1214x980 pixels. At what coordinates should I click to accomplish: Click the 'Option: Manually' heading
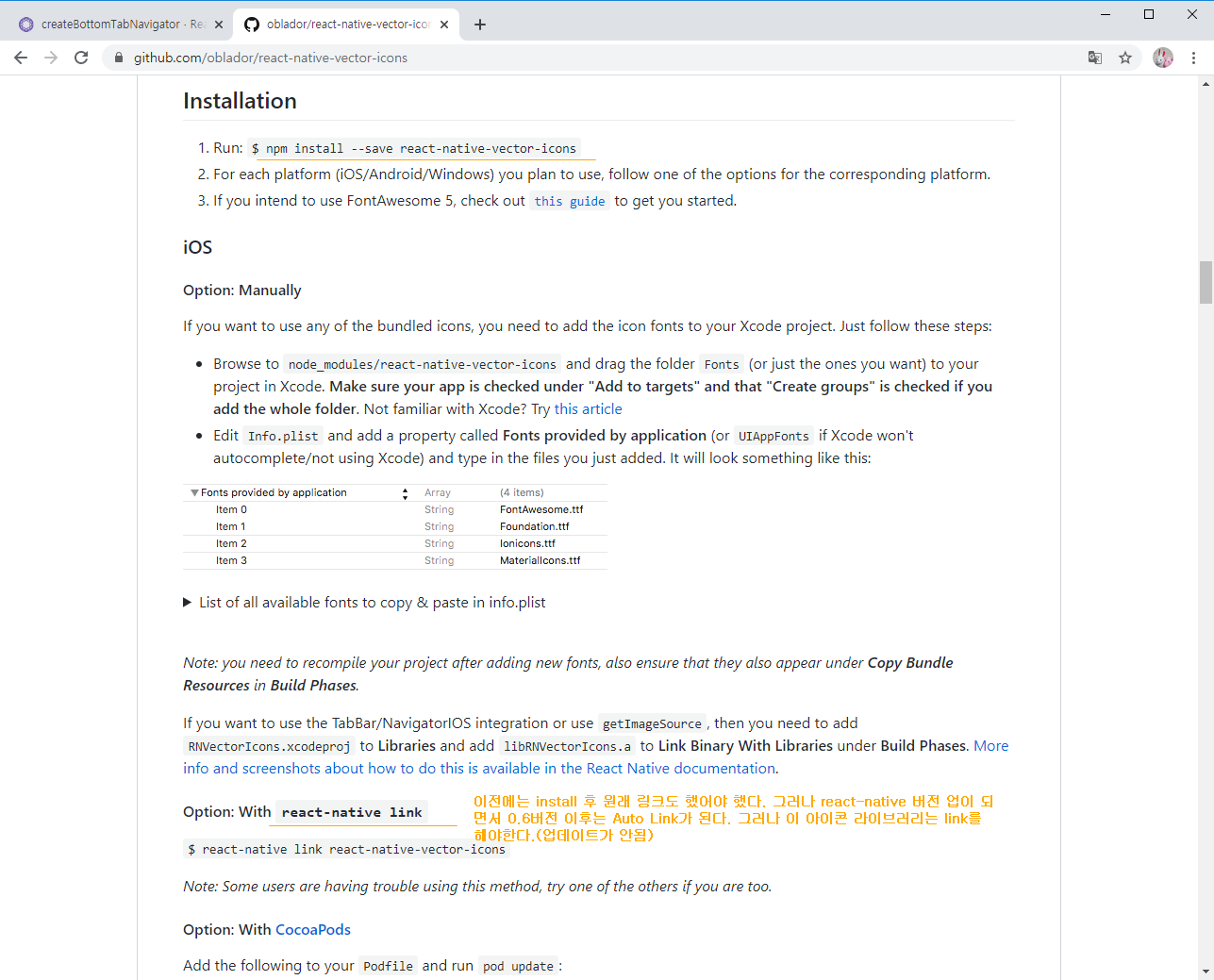pyautogui.click(x=242, y=291)
